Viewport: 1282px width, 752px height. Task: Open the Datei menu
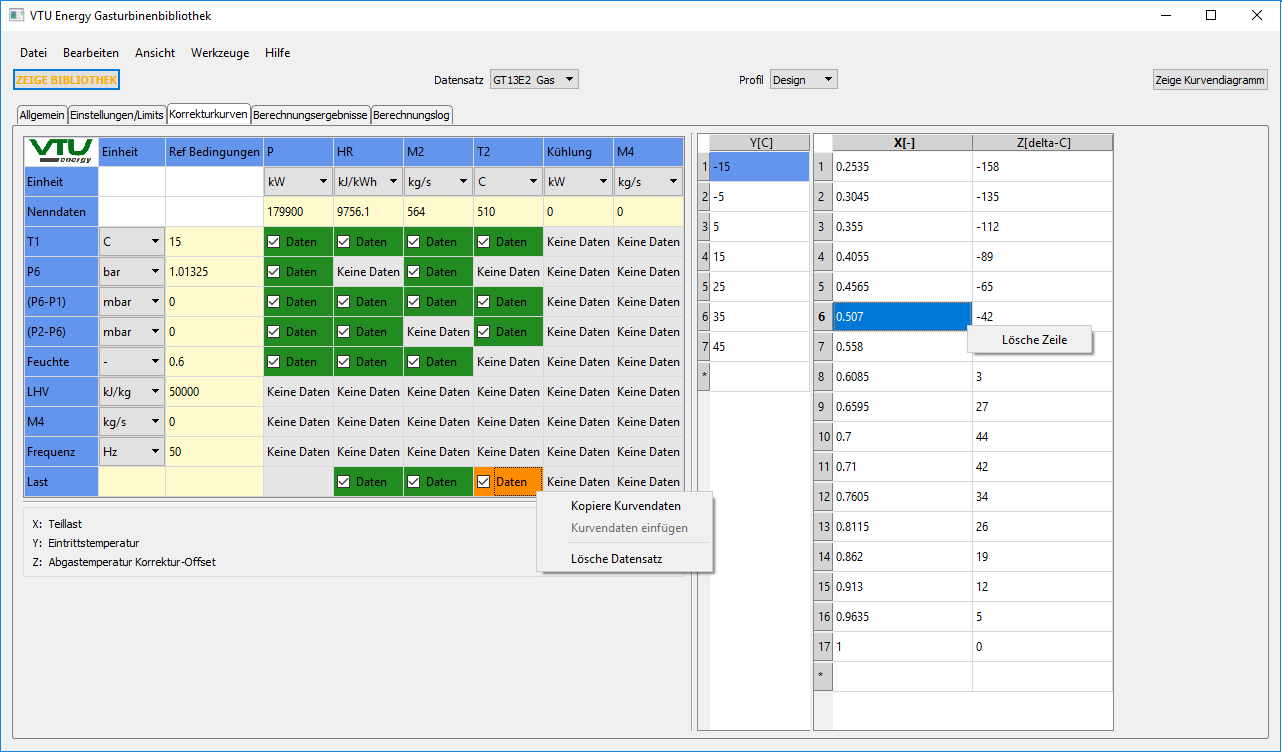[x=33, y=53]
